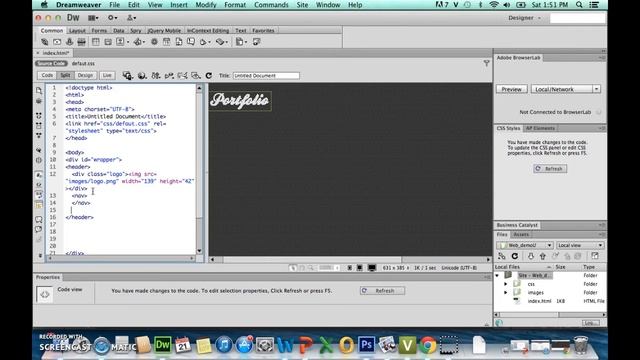The width and height of the screenshot is (640, 360).
Task: Click the Open Documents icon in code toolbar
Action: 39,90
